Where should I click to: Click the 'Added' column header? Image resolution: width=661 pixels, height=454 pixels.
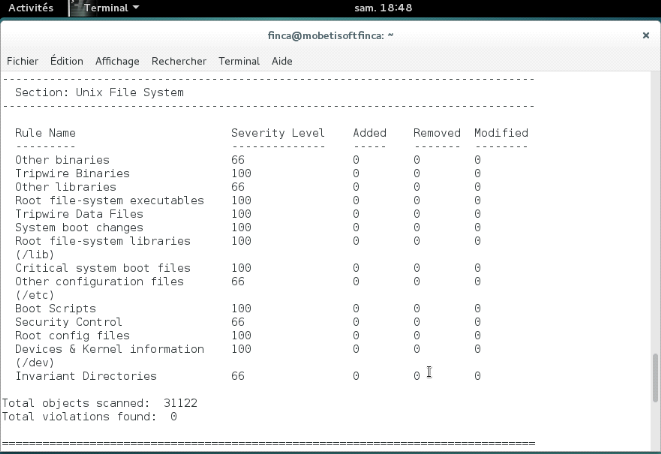pos(369,133)
